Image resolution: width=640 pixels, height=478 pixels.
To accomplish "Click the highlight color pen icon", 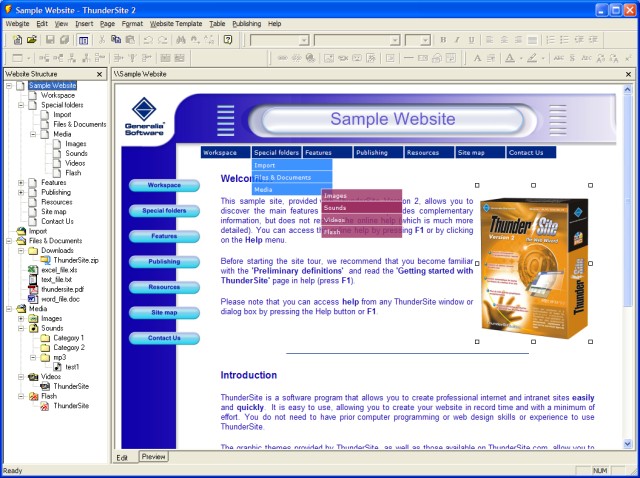I will (532, 58).
